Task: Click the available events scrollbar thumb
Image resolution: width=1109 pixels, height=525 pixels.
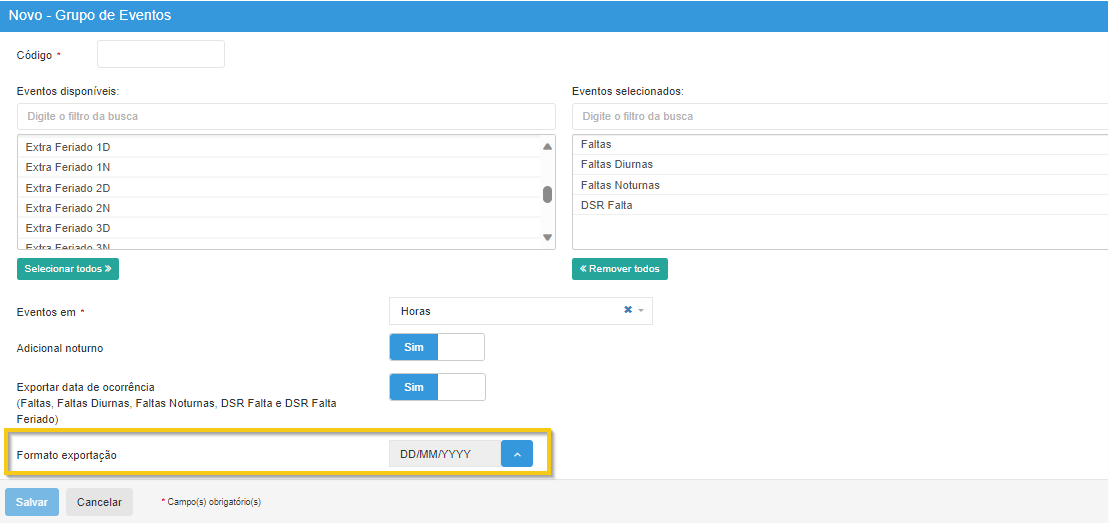Action: tap(547, 194)
